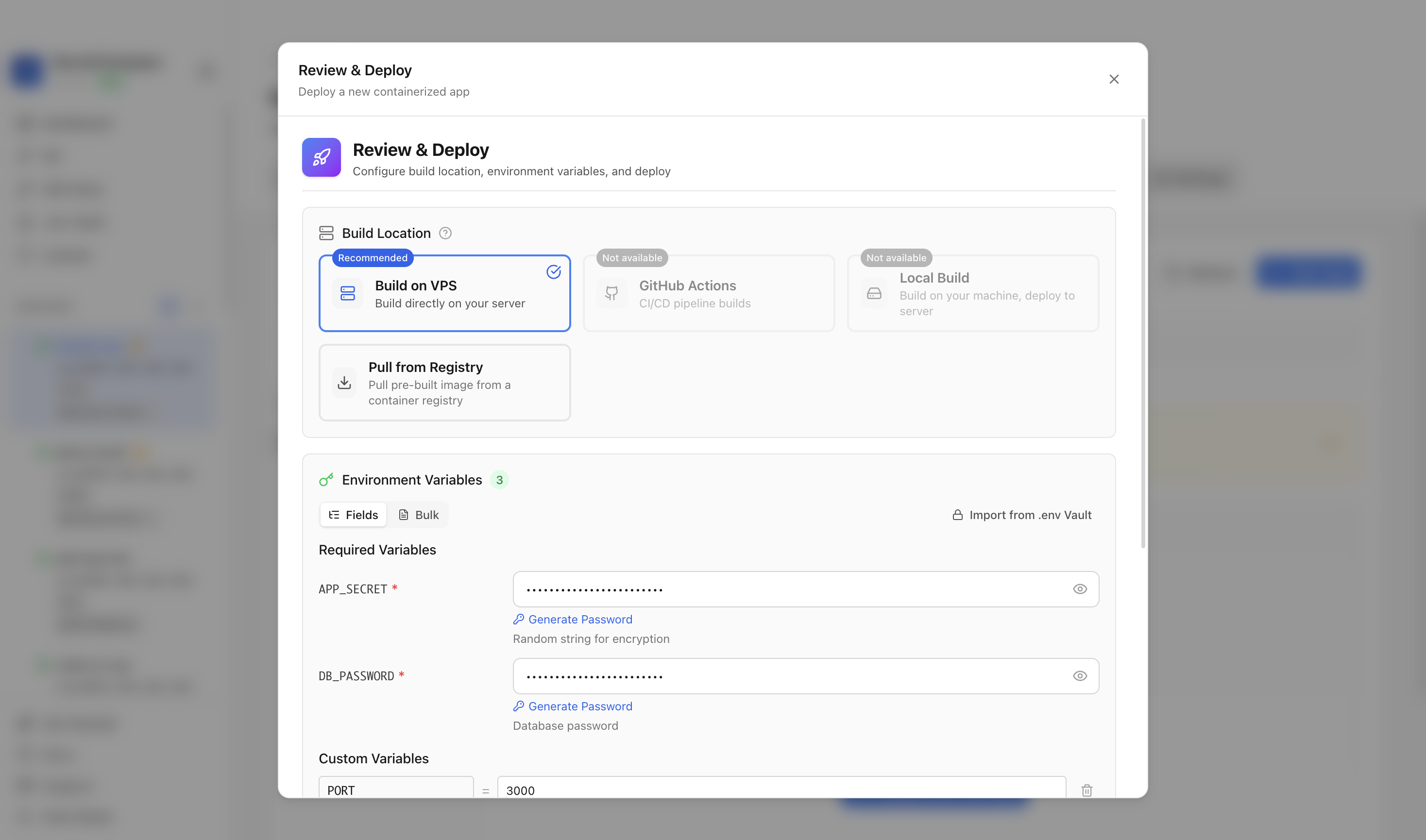The height and width of the screenshot is (840, 1426).
Task: Generate Password for APP_SECRET
Action: click(572, 619)
